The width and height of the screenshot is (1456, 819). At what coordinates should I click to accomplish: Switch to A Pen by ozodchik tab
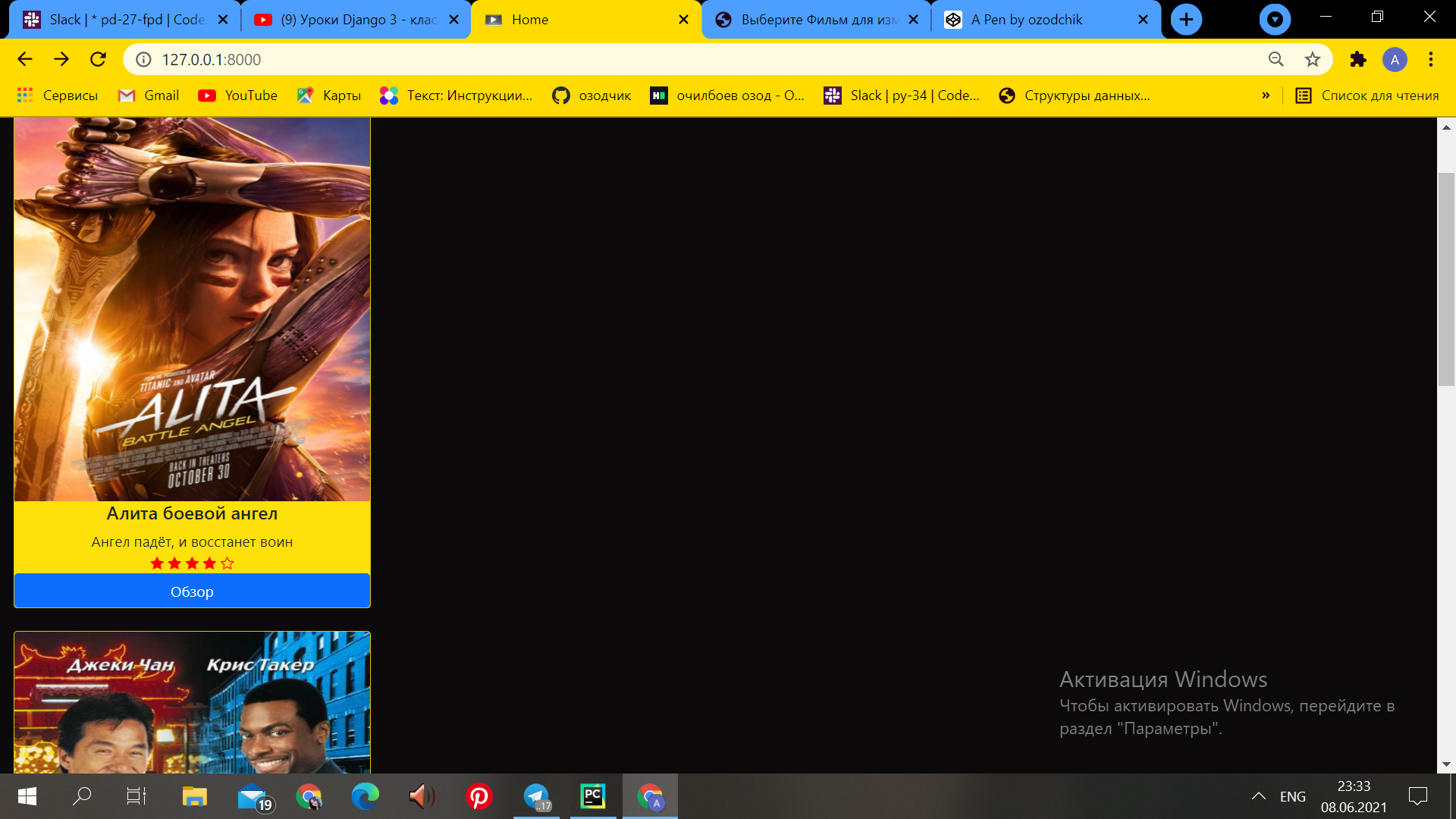(x=1046, y=20)
